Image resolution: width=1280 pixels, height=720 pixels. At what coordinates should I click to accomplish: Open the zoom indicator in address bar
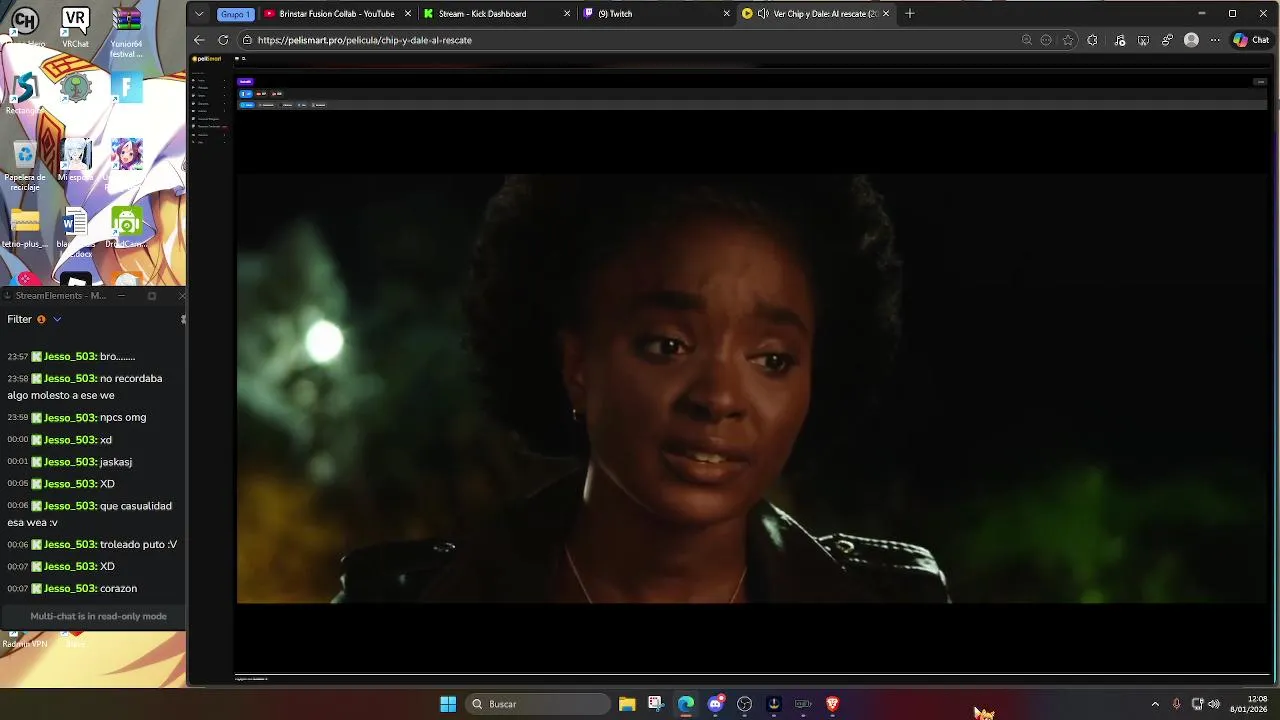coord(1026,40)
